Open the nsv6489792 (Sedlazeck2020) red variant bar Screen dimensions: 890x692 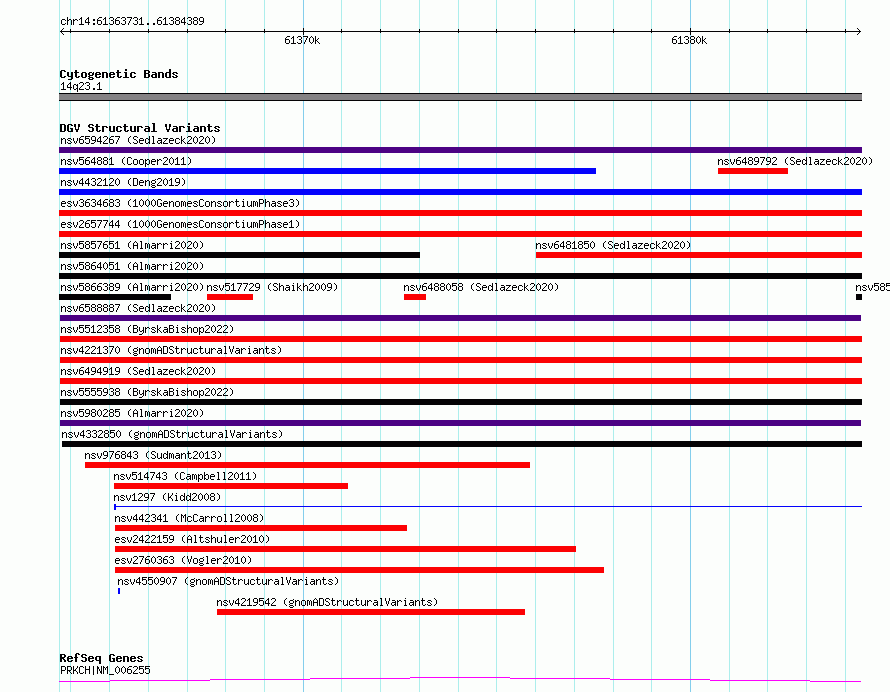753,171
